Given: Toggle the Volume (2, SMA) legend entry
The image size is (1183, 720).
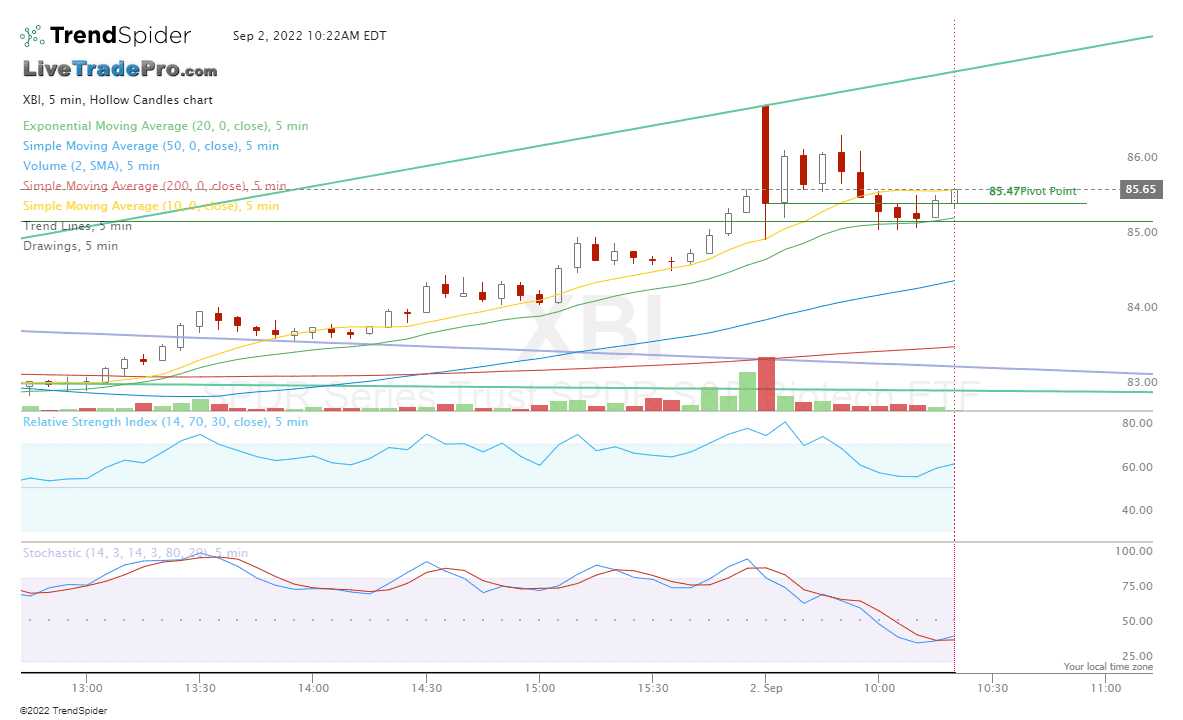Looking at the screenshot, I should 94,165.
